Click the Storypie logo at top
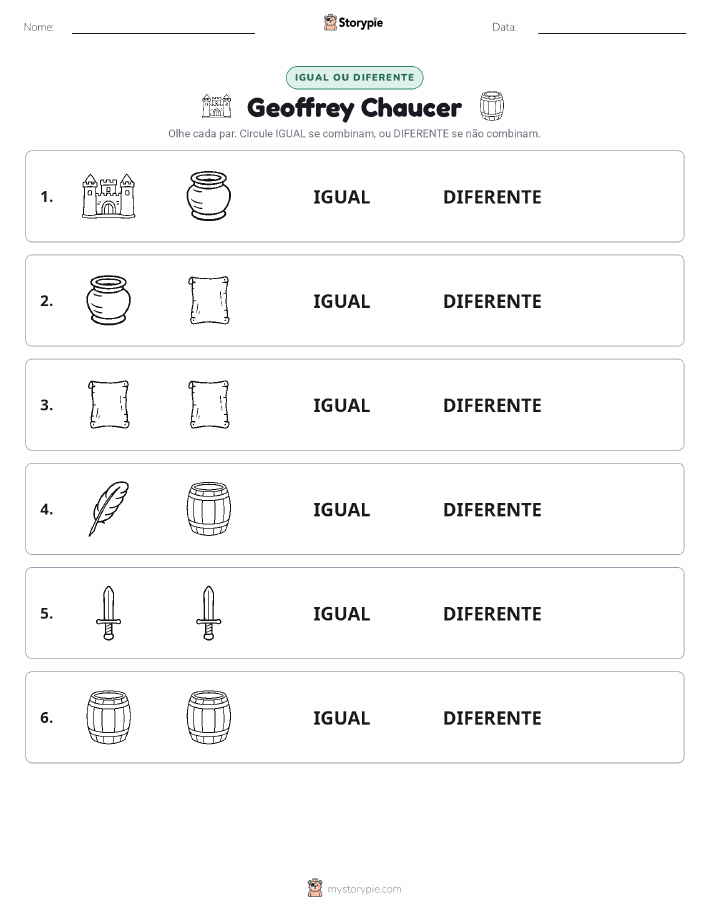The height and width of the screenshot is (917, 709). click(x=353, y=23)
